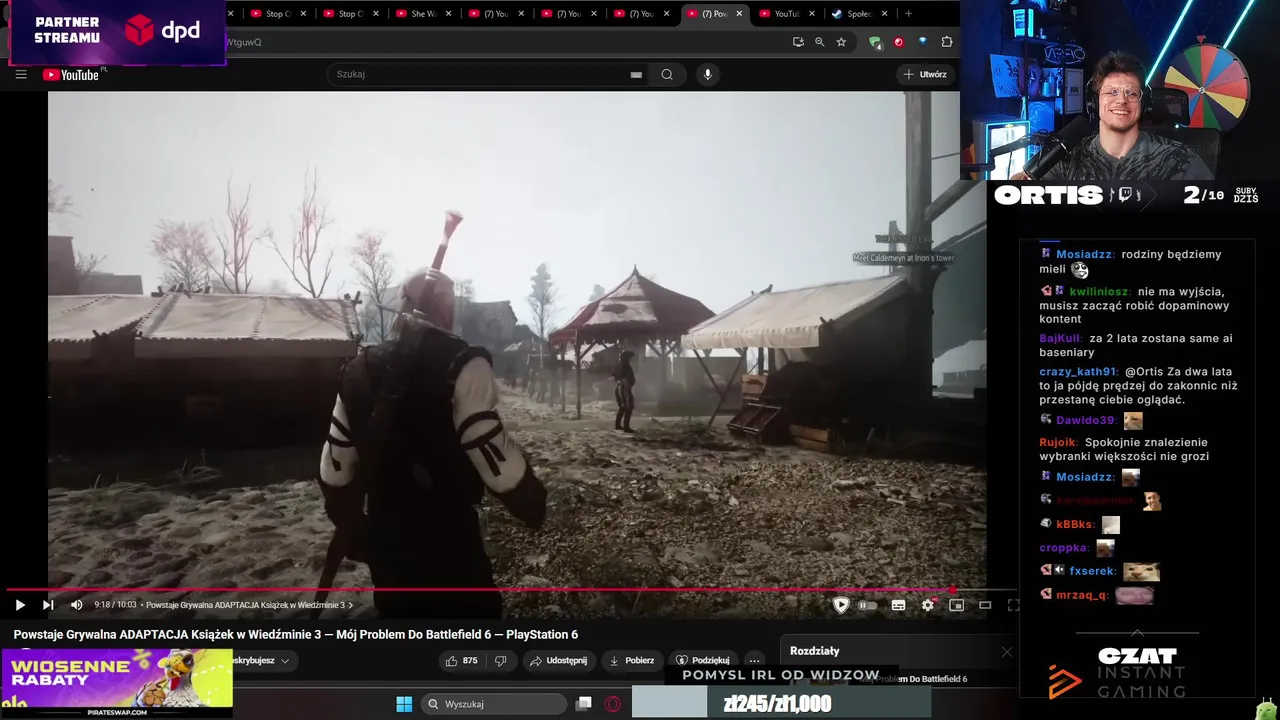The height and width of the screenshot is (720, 1280).
Task: Mute the video volume speaker icon
Action: [x=77, y=605]
